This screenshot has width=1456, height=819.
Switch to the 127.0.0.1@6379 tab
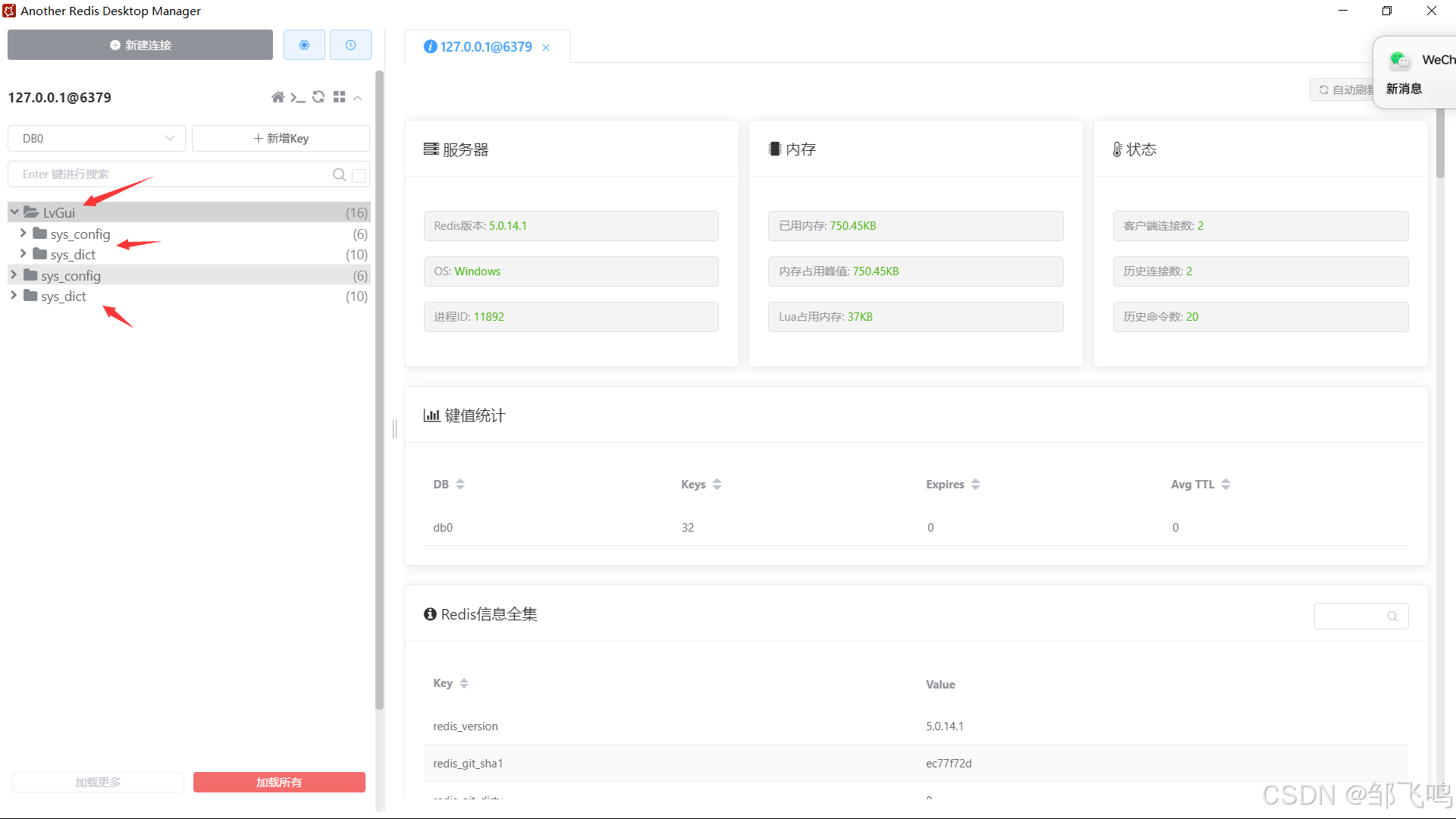[485, 47]
